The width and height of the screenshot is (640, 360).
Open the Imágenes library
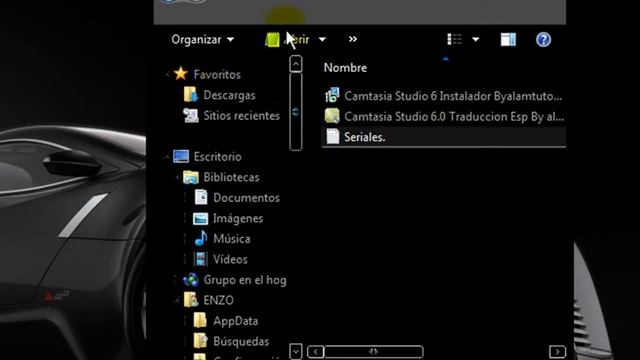coord(238,218)
